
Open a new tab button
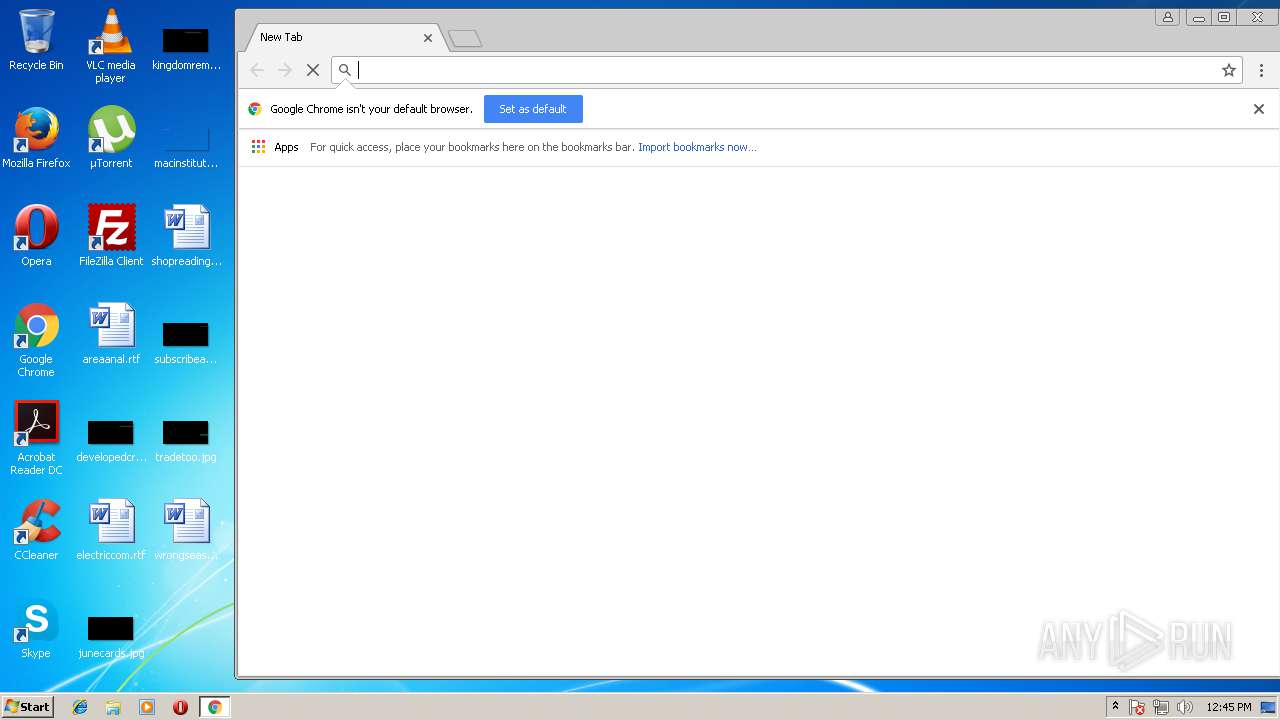pyautogui.click(x=465, y=38)
